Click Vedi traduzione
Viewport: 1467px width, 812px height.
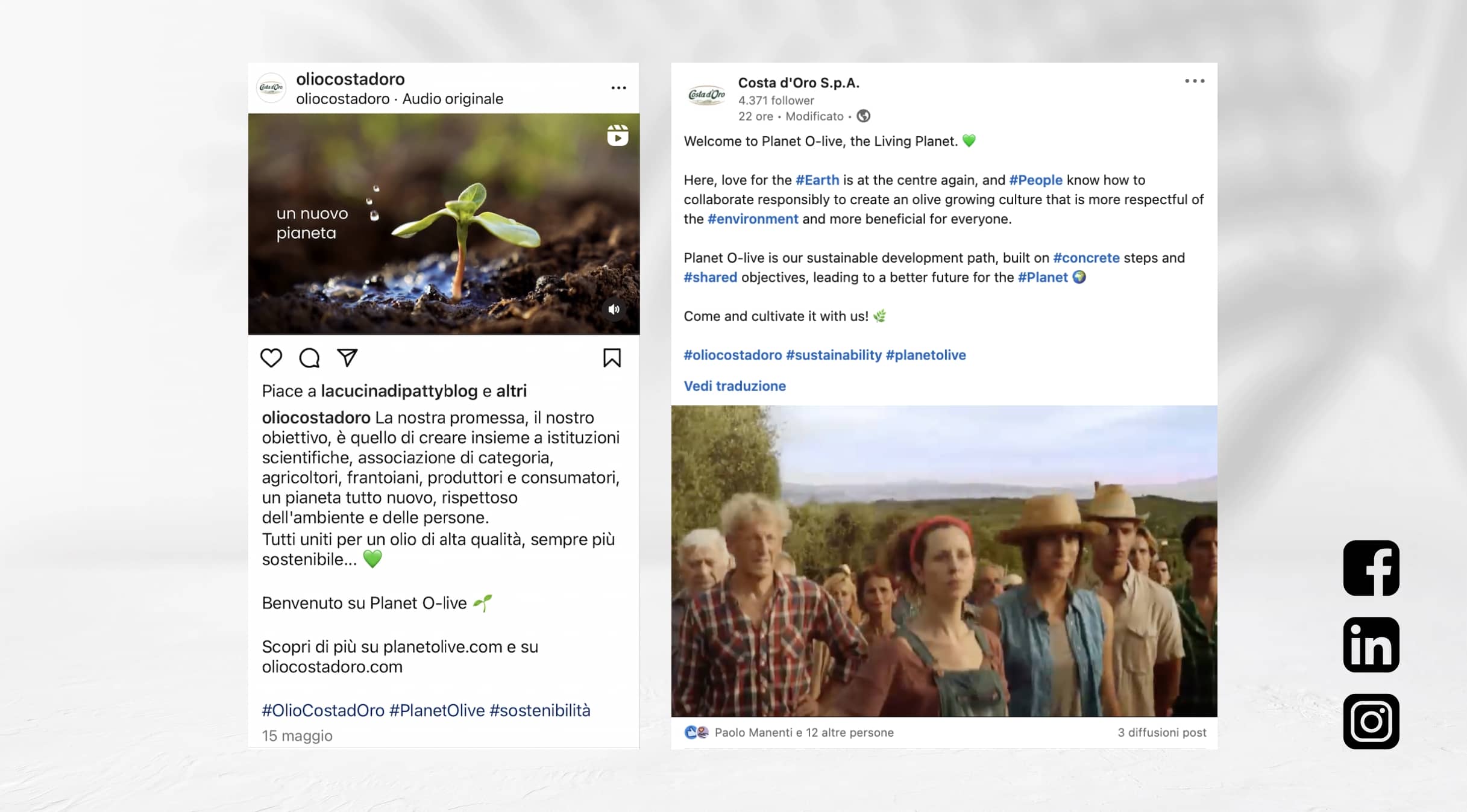[x=735, y=386]
